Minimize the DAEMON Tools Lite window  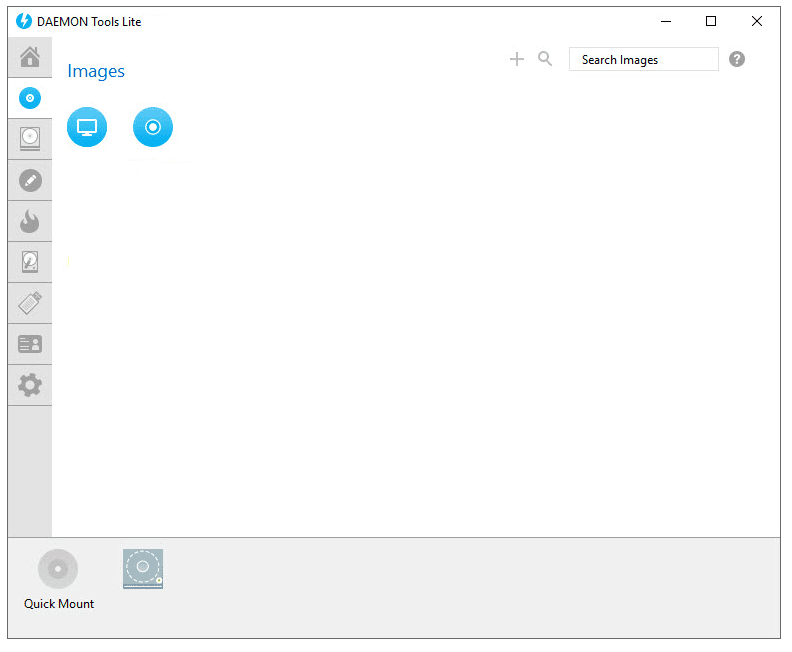[x=666, y=21]
